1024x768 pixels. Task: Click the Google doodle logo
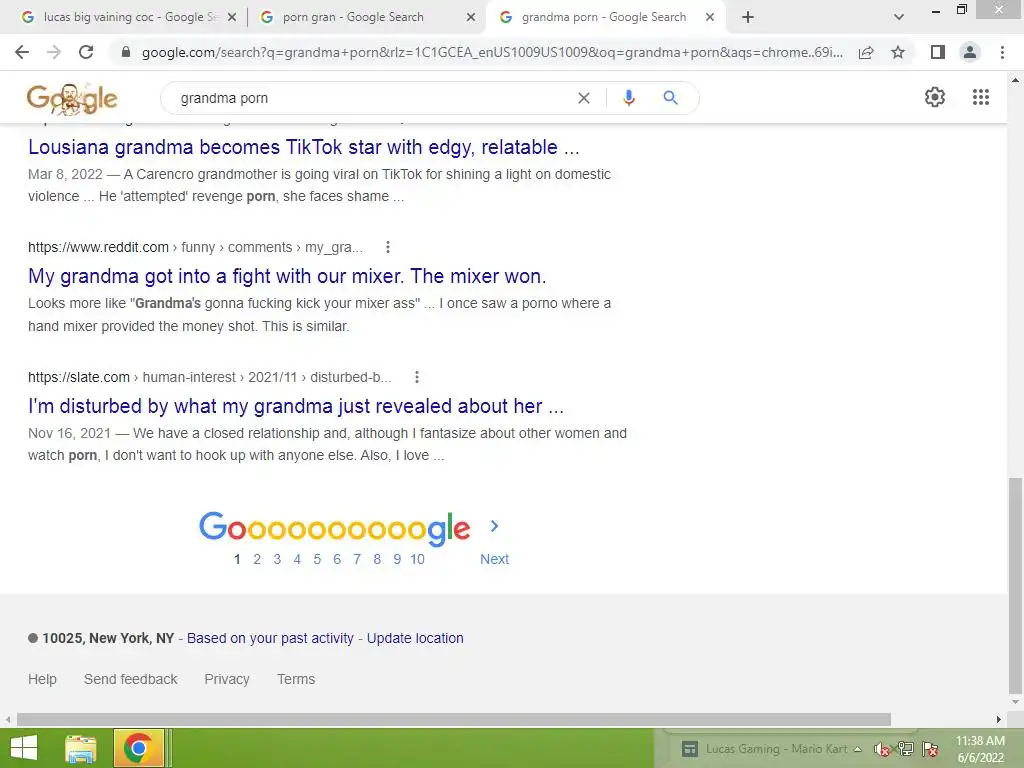[x=72, y=99]
